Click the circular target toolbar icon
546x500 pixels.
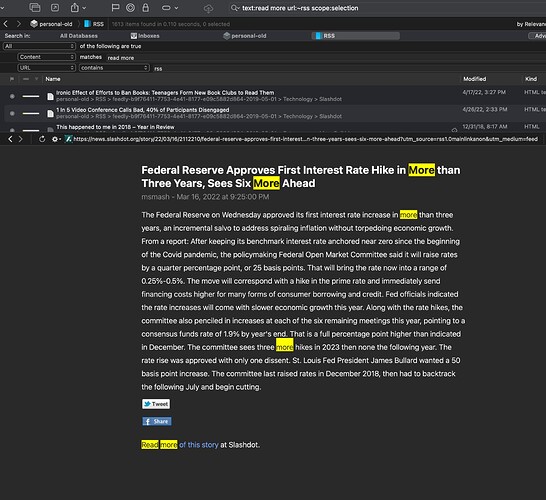click(x=130, y=8)
